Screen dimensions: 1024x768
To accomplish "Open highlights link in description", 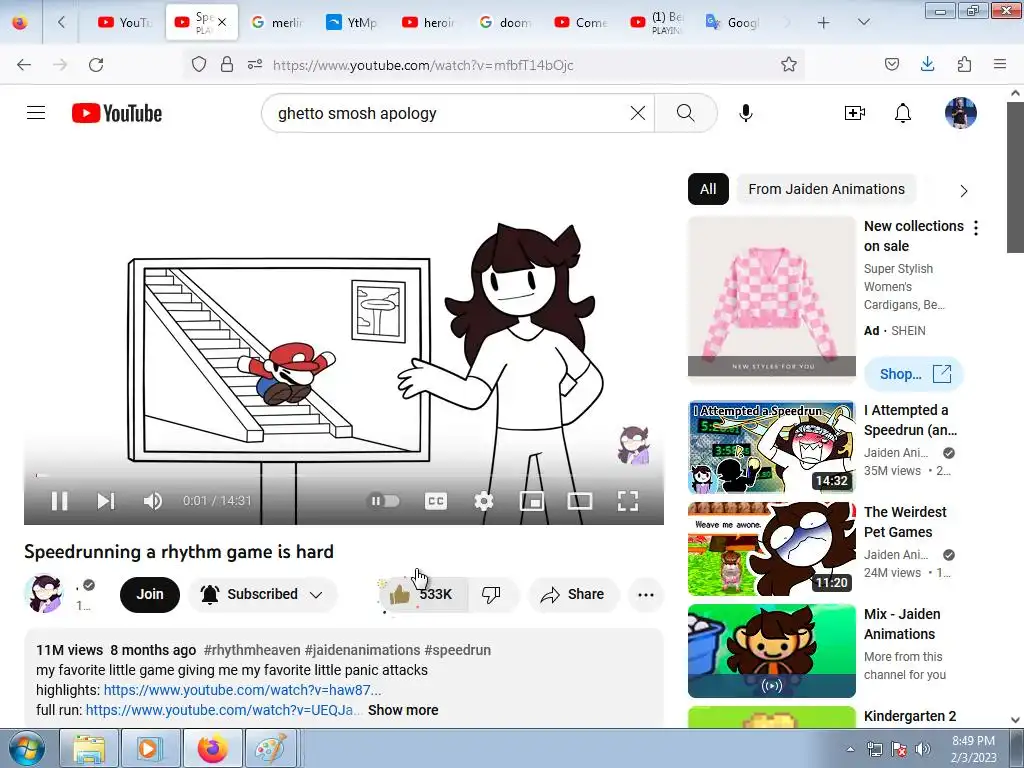I will (242, 690).
